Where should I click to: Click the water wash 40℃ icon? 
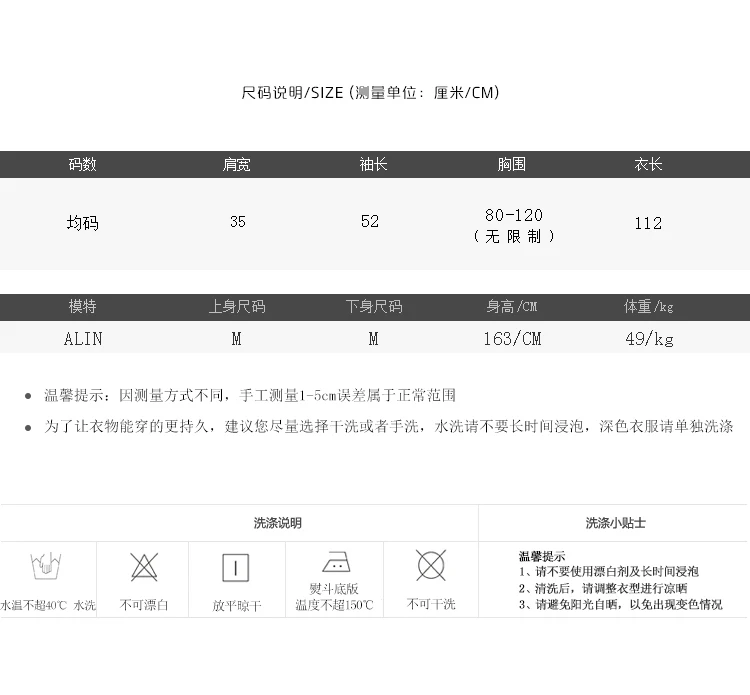46,566
